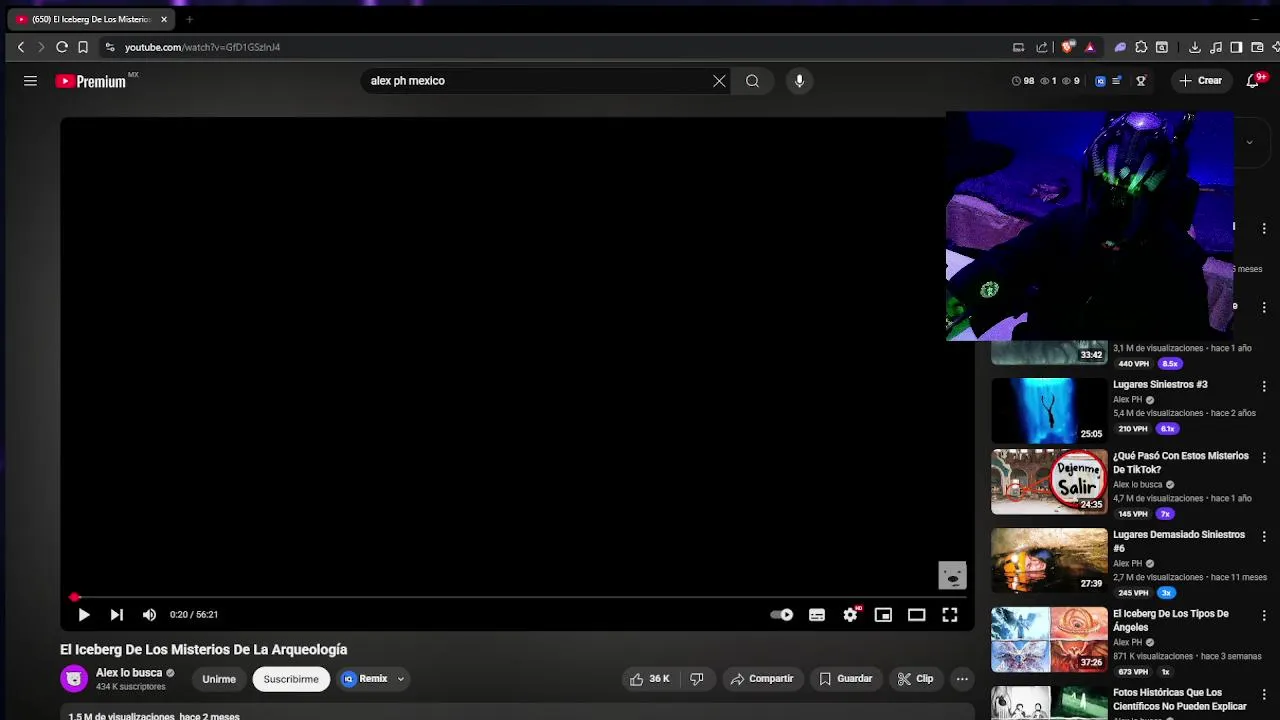The width and height of the screenshot is (1280, 720).
Task: Open Fotos Históricas Que Los Científicos No Pueden Explicar
Action: (1180, 699)
